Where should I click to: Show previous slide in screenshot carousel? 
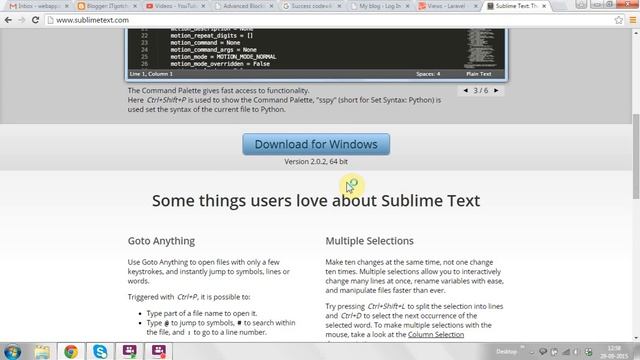(466, 91)
